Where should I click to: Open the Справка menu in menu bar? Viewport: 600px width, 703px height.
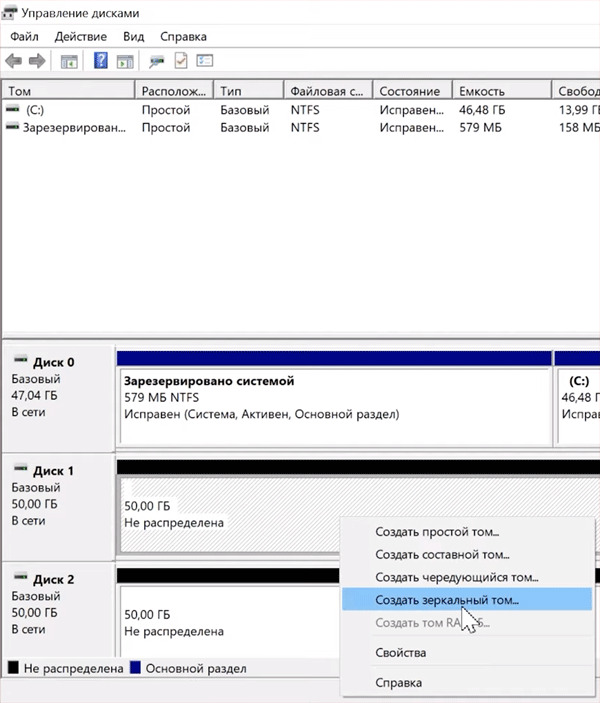coord(183,36)
